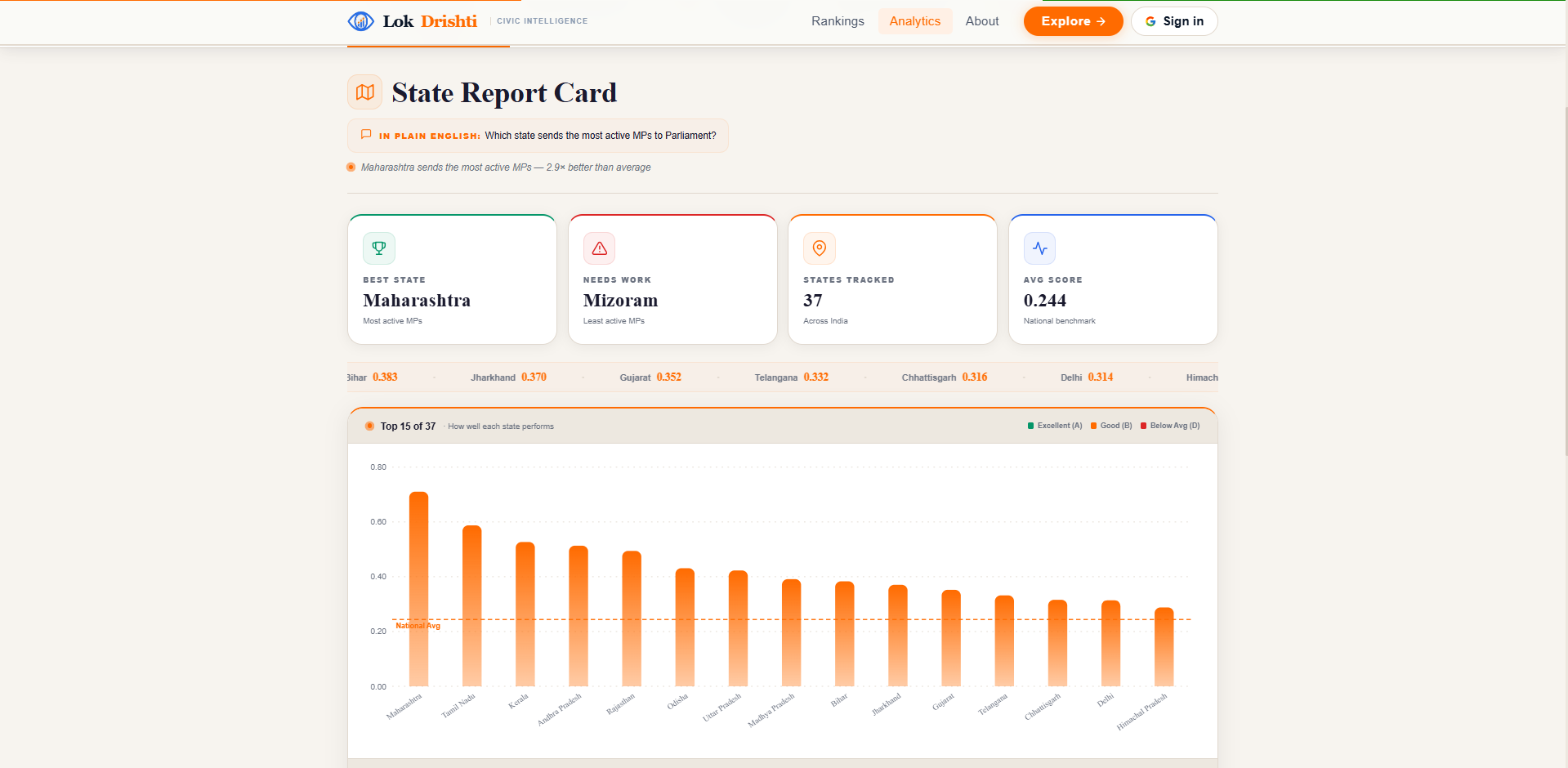This screenshot has height=768, width=1568.
Task: Click the map icon beside State Report Card heading
Action: click(364, 92)
